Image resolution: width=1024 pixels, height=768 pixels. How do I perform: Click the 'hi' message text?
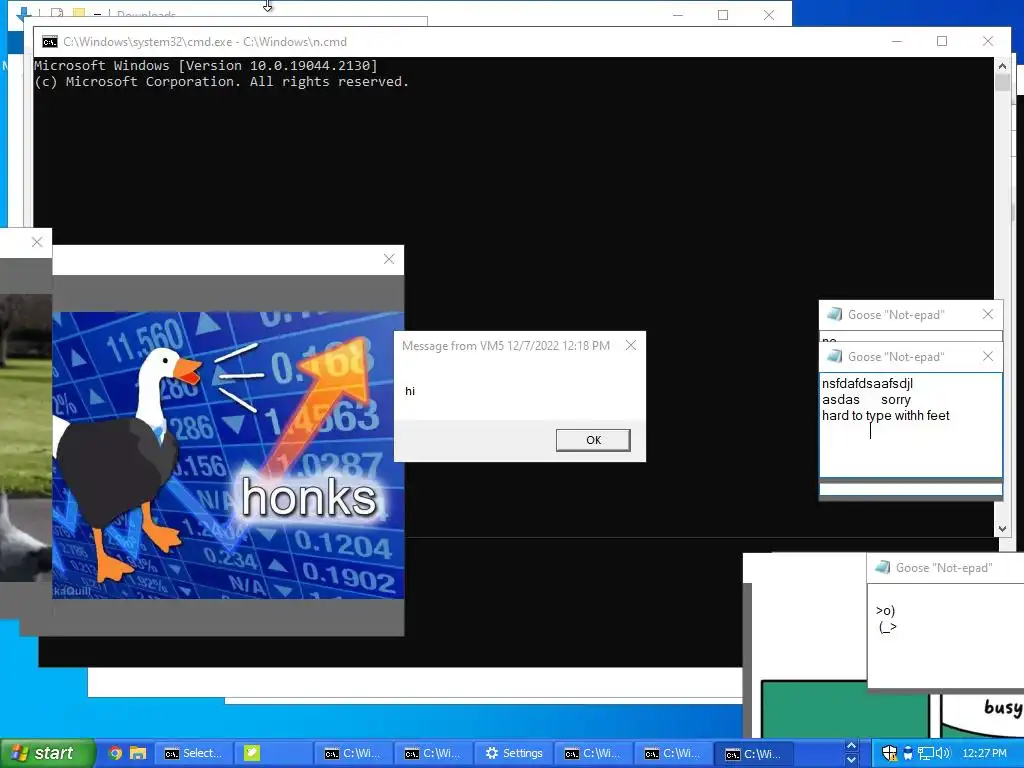point(410,391)
